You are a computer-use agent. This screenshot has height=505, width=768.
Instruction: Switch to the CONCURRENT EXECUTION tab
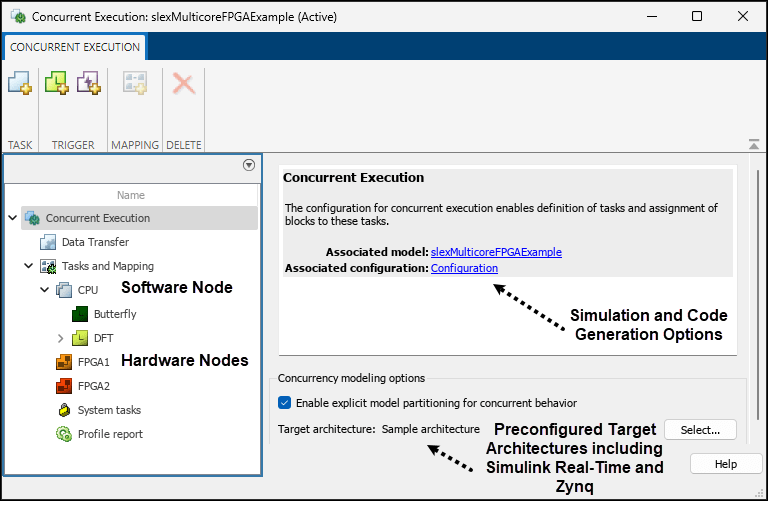(75, 47)
